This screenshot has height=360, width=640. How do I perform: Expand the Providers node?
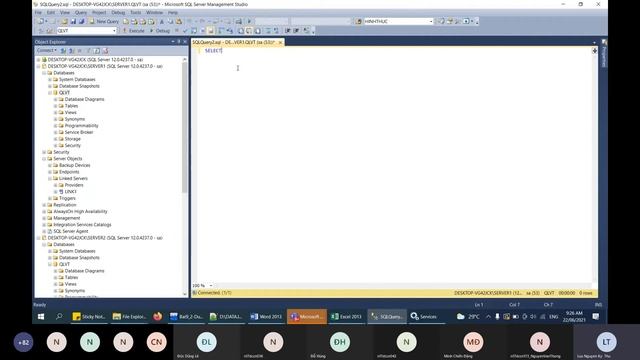56,185
